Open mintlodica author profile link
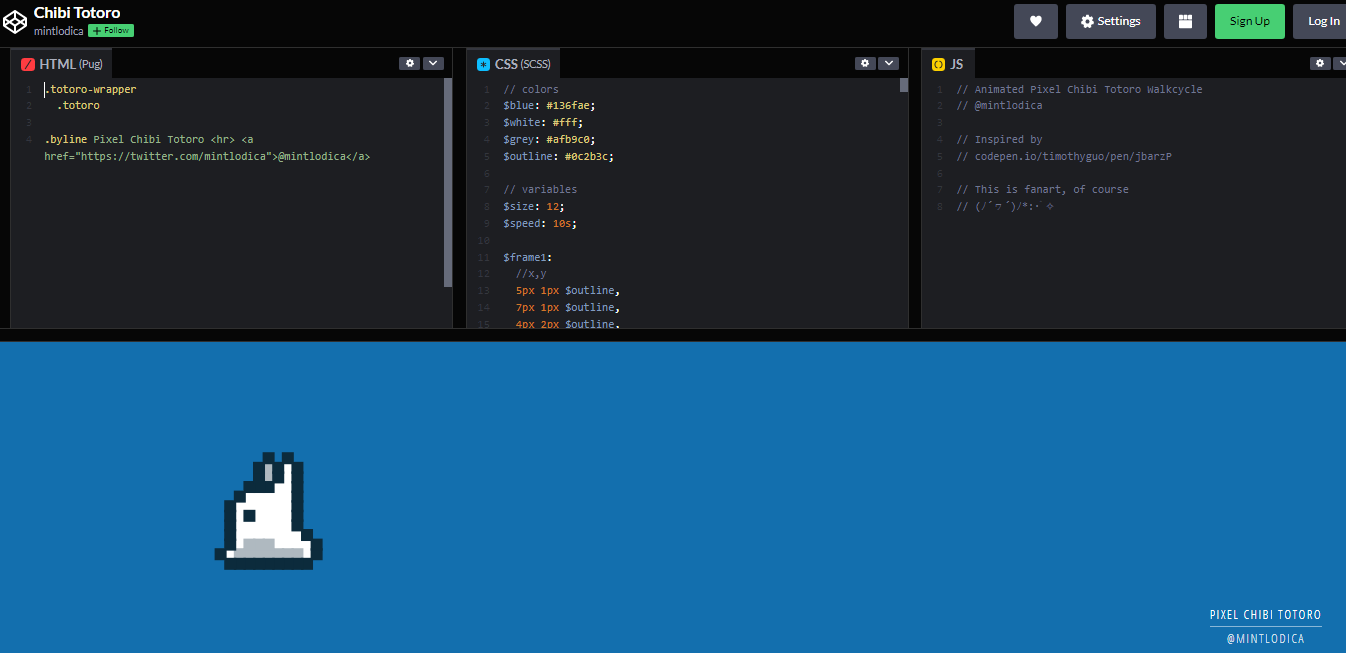1346x653 pixels. [x=58, y=31]
